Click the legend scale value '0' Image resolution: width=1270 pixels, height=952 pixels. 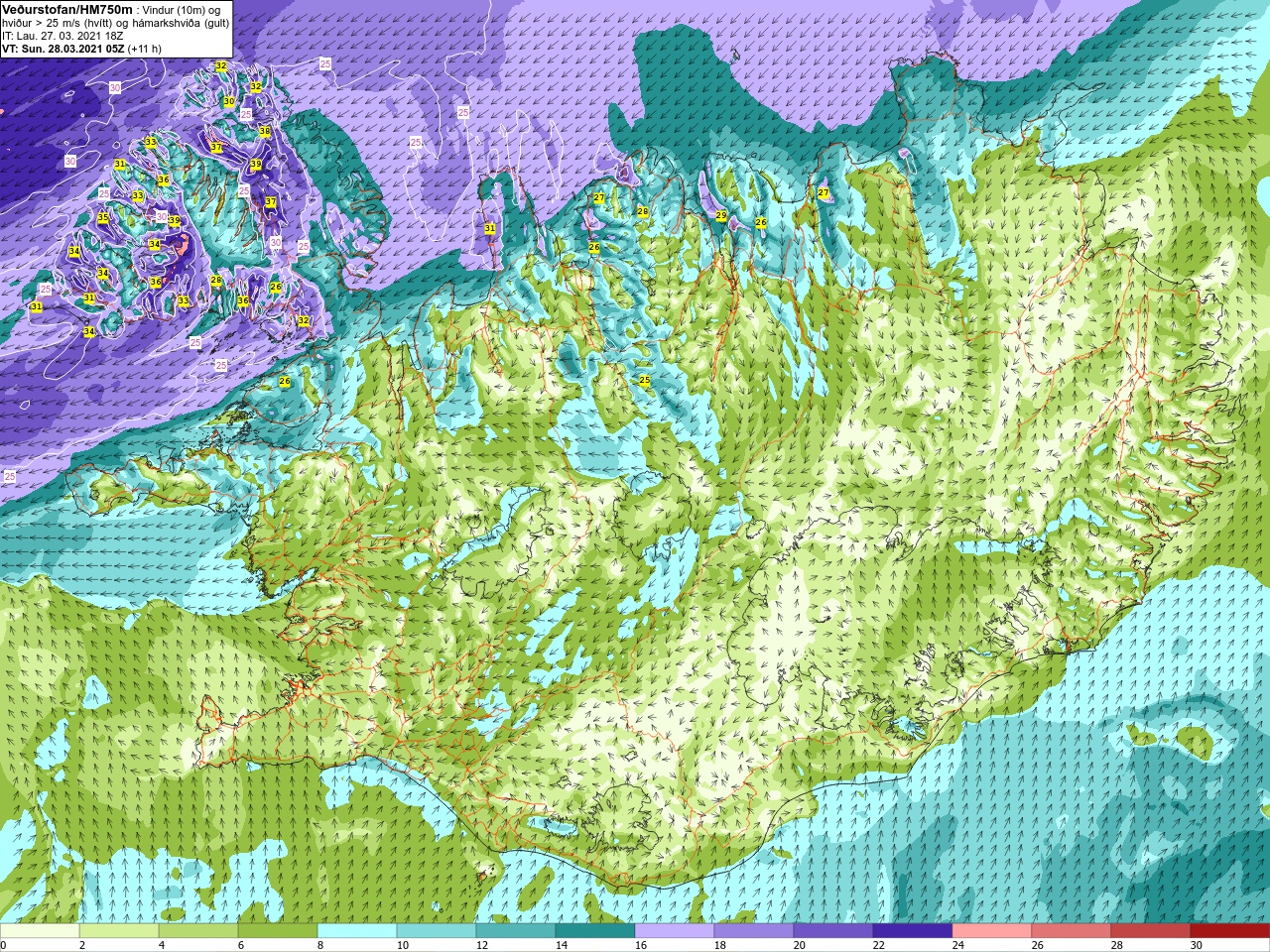4,945
